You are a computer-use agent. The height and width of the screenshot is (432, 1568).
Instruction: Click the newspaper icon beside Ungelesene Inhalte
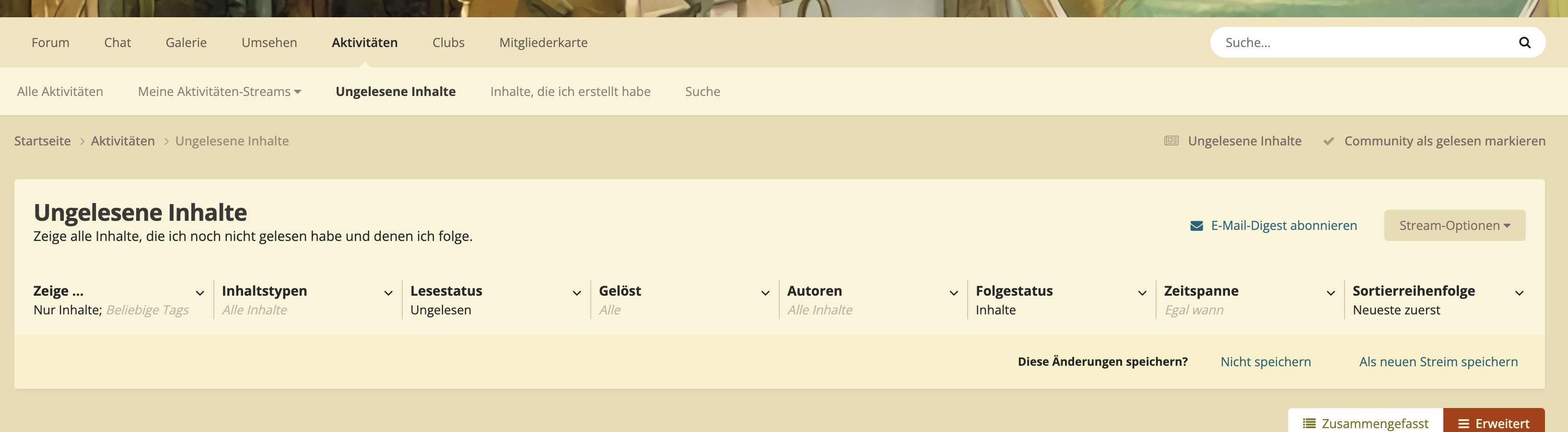pyautogui.click(x=1171, y=141)
